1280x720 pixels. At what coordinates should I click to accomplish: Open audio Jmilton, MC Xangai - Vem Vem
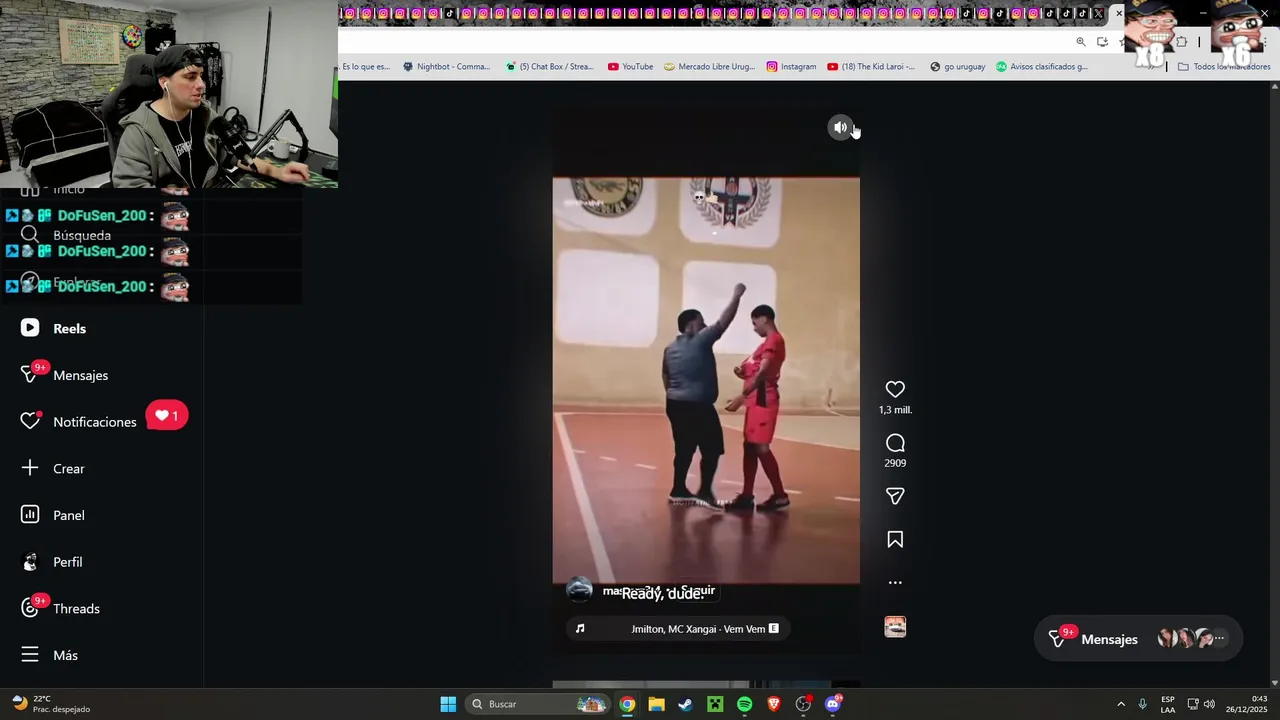(x=698, y=629)
